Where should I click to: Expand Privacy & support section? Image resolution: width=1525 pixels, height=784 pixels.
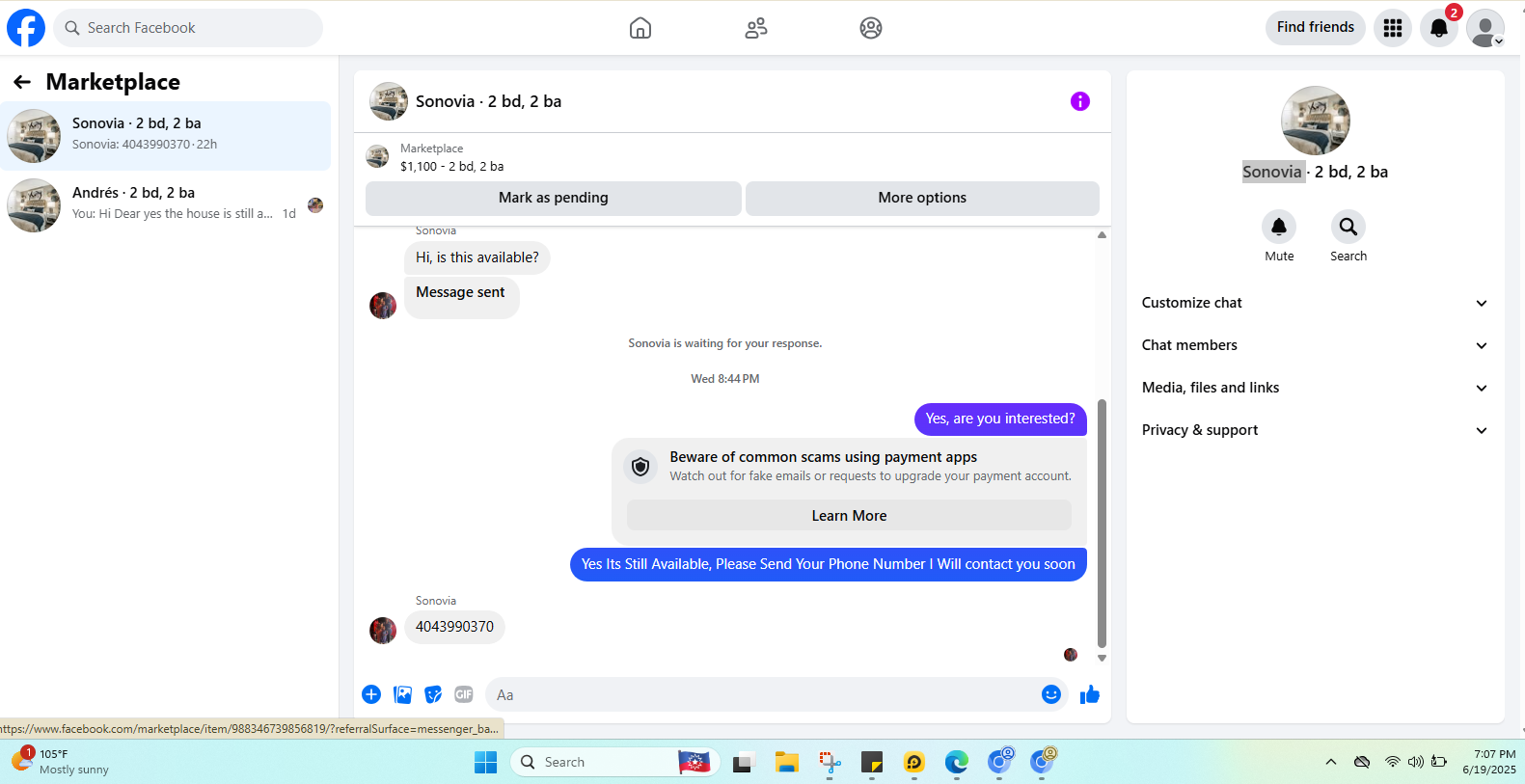coord(1315,430)
